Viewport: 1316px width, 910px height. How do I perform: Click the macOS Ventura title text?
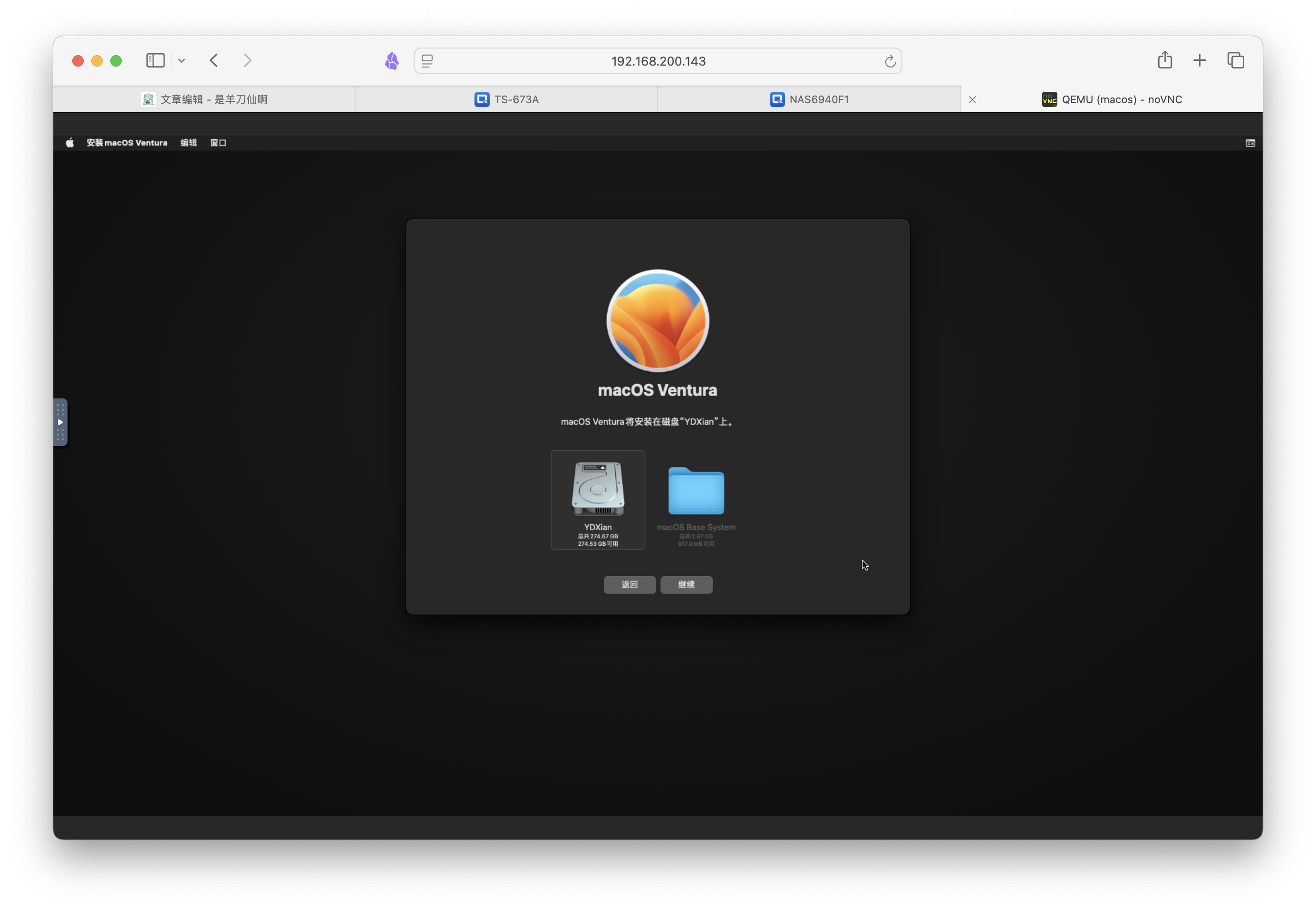[x=658, y=390]
